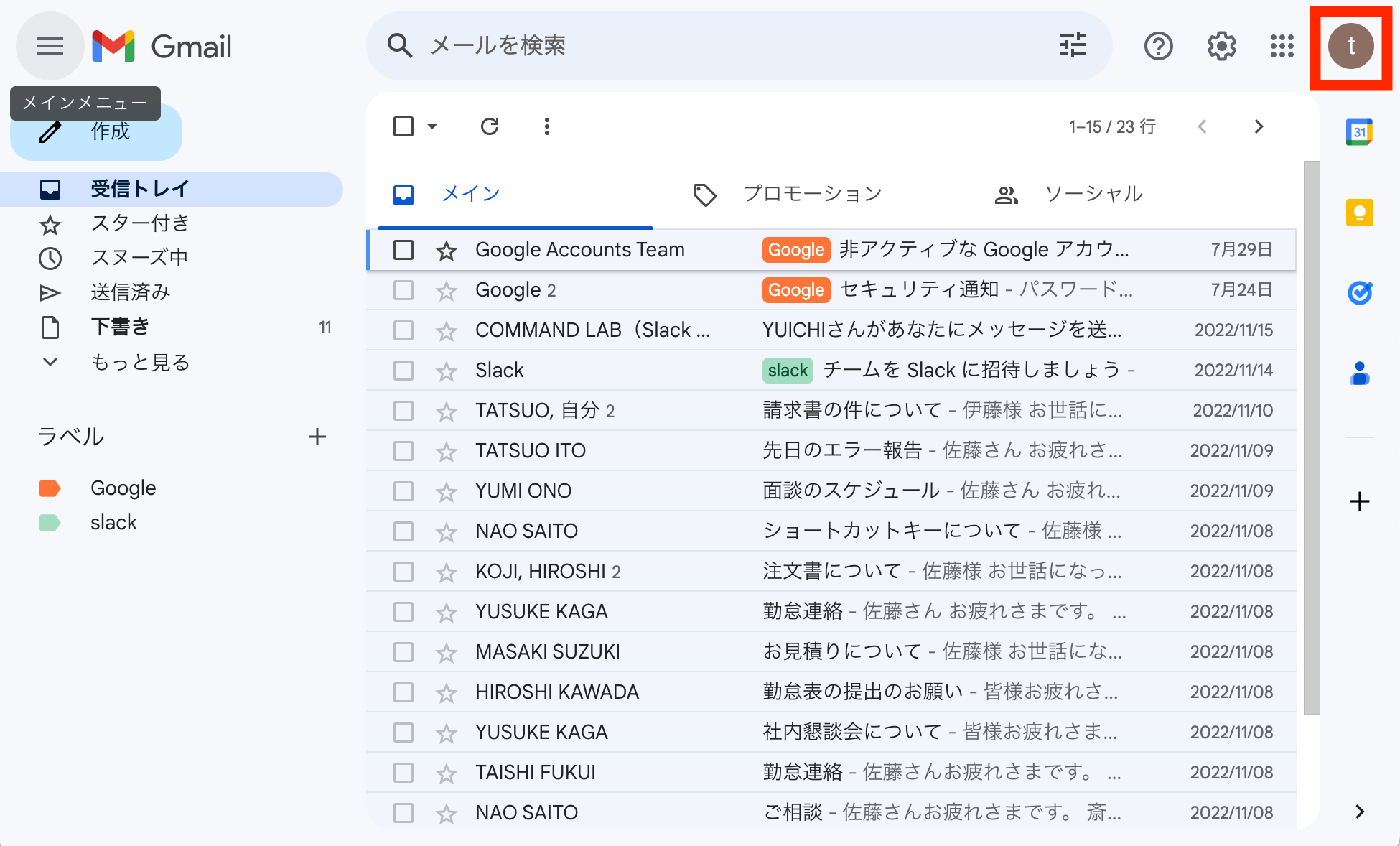The height and width of the screenshot is (846, 1400).
Task: Open the slack label in sidebar
Action: point(113,523)
